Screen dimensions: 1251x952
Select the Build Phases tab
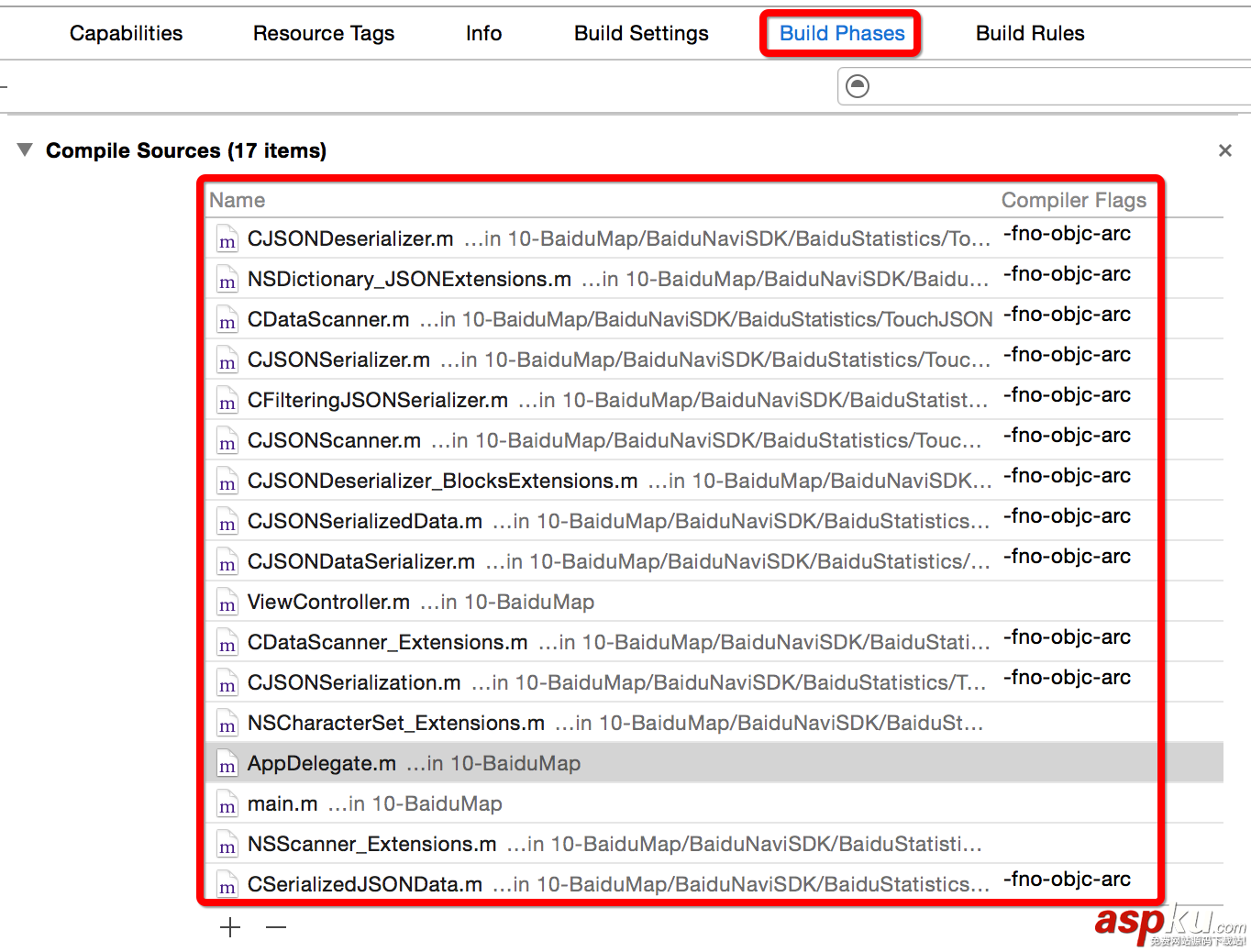click(842, 34)
